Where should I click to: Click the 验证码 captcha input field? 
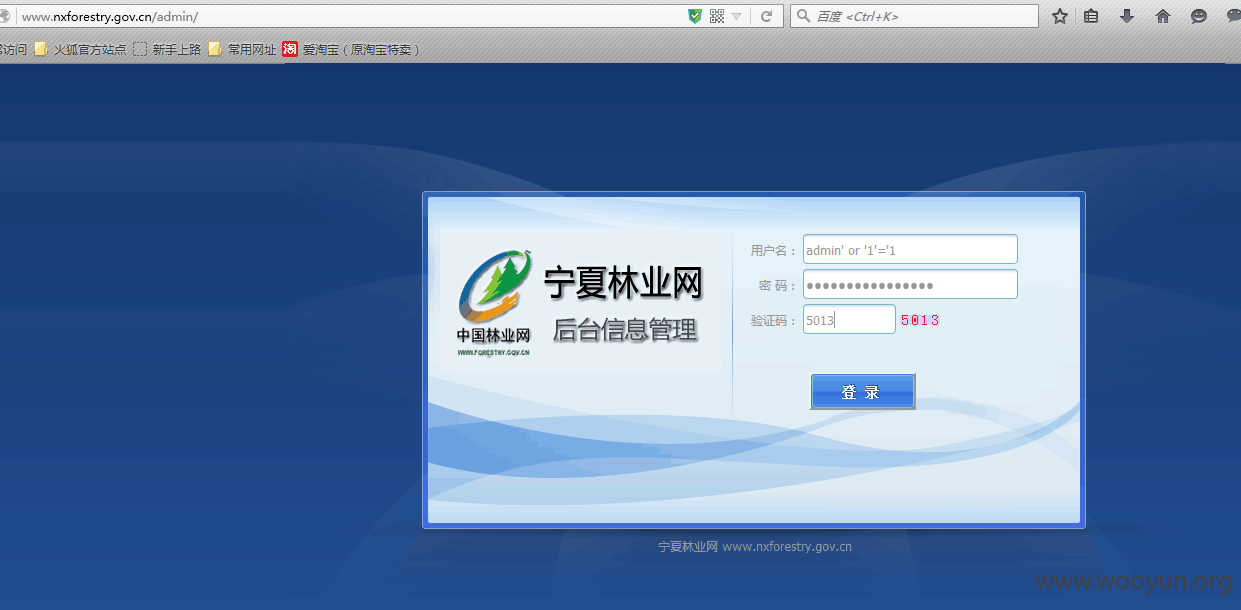point(849,320)
